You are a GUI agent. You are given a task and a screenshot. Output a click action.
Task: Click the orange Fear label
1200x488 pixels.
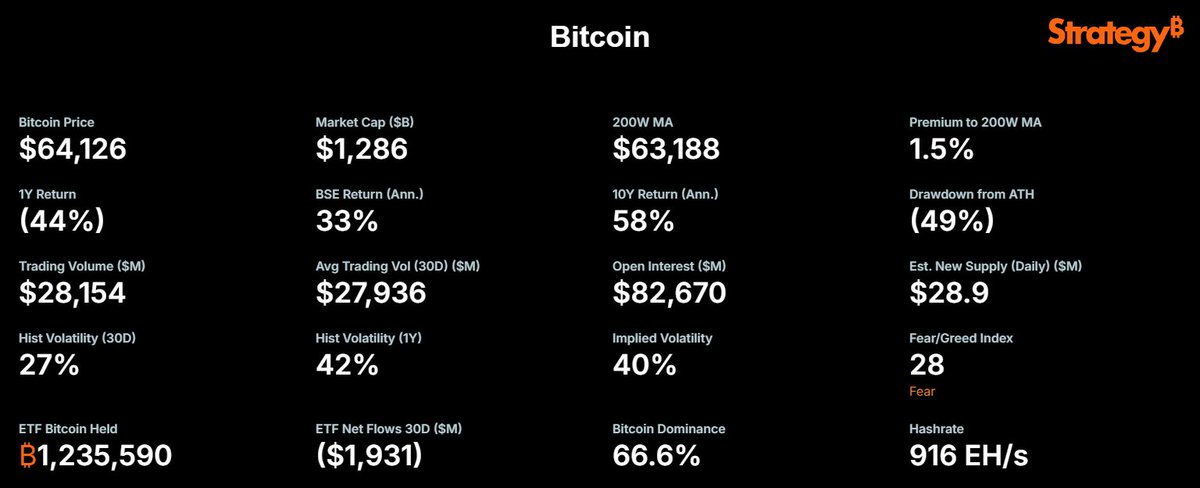[x=922, y=391]
